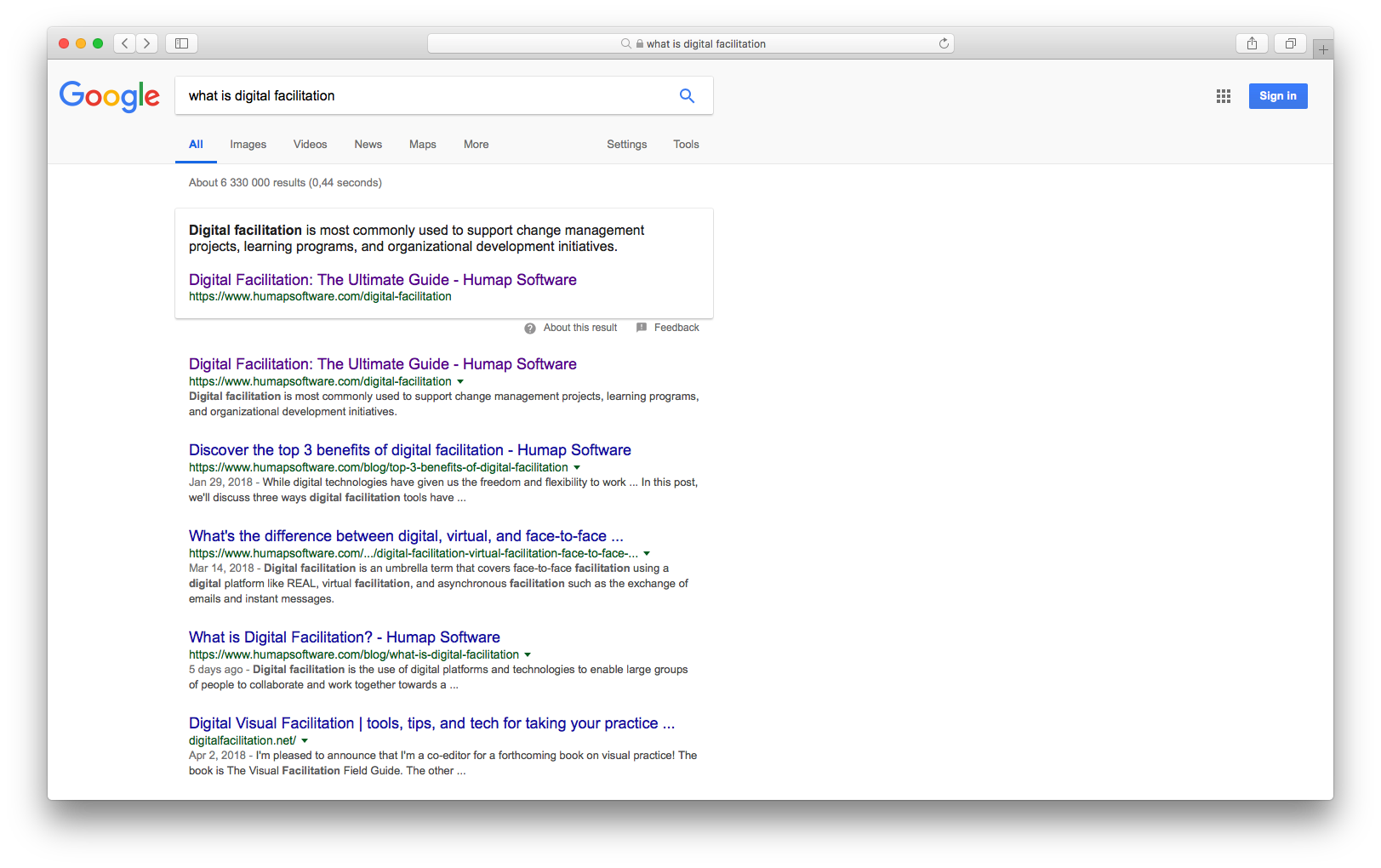
Task: Expand the dropdown arrow next to humapsoftware.com/digital-facilitation
Action: pos(460,381)
